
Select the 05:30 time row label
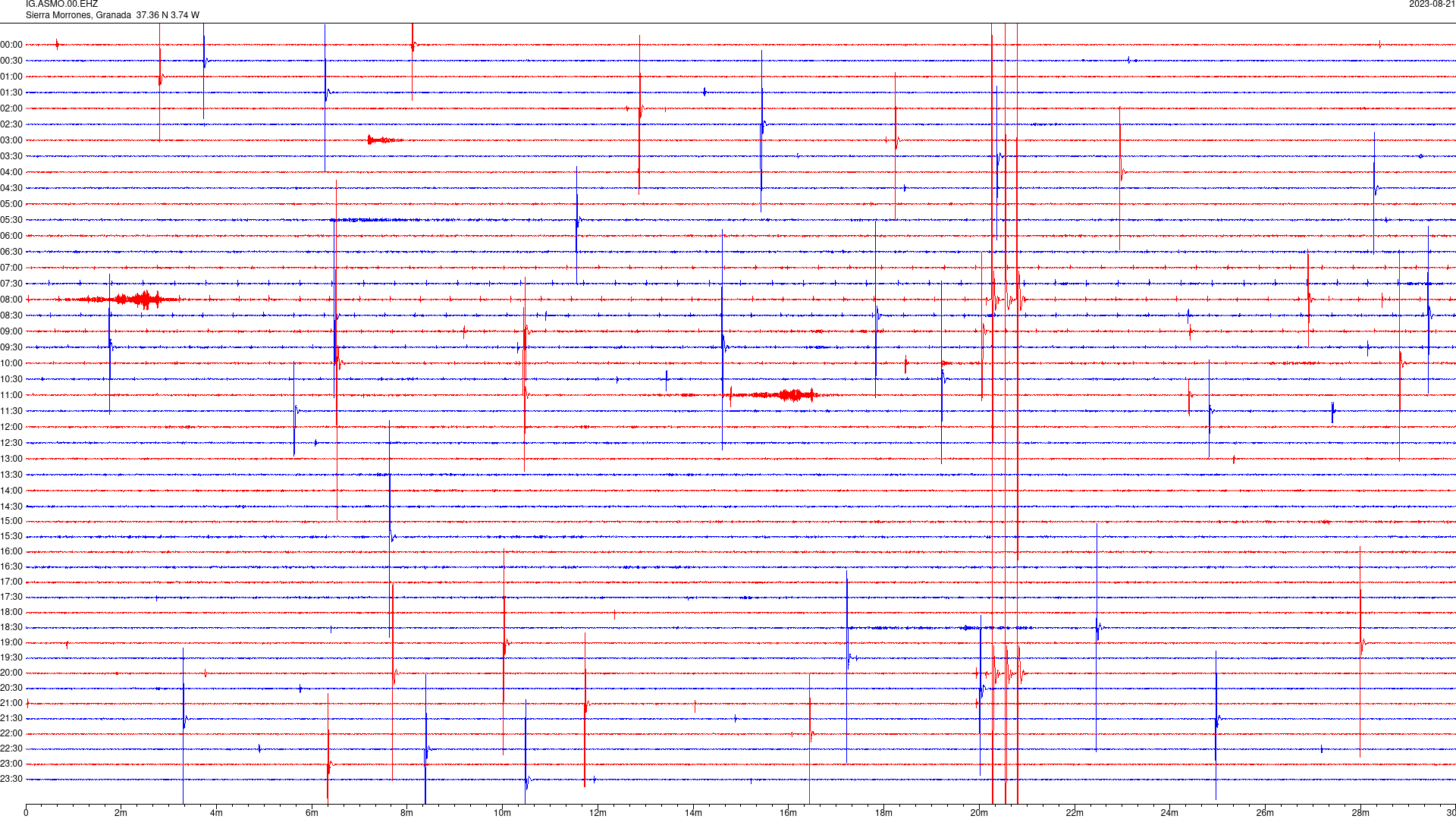[x=11, y=220]
